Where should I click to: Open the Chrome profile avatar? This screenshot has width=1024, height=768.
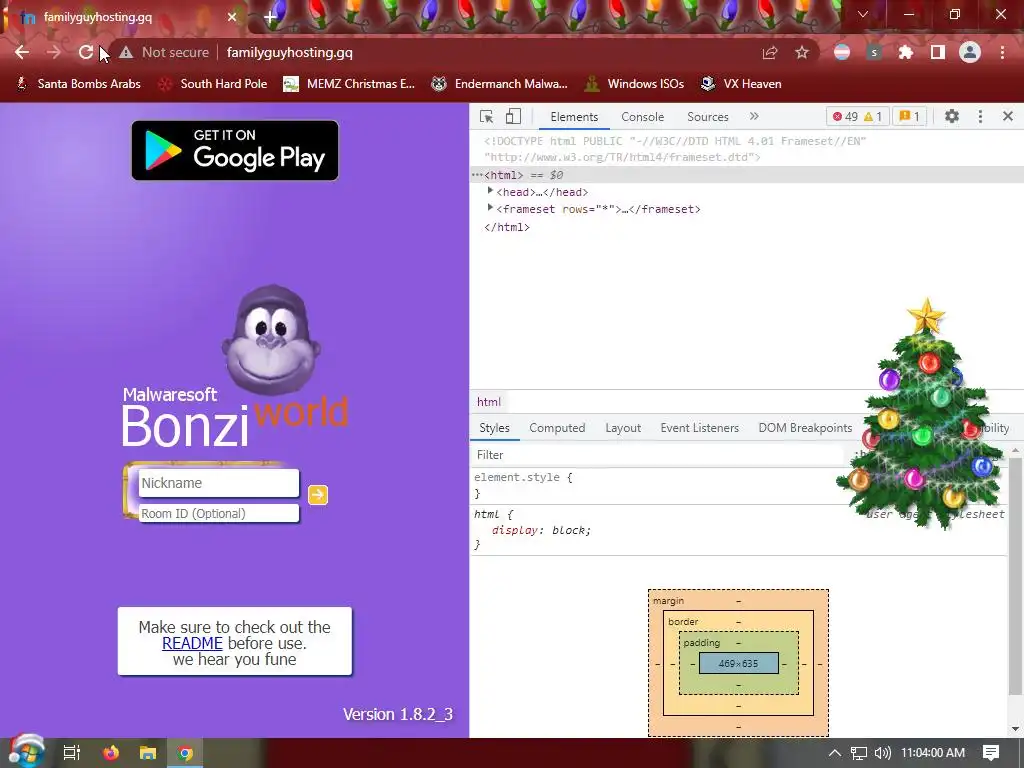pyautogui.click(x=970, y=52)
